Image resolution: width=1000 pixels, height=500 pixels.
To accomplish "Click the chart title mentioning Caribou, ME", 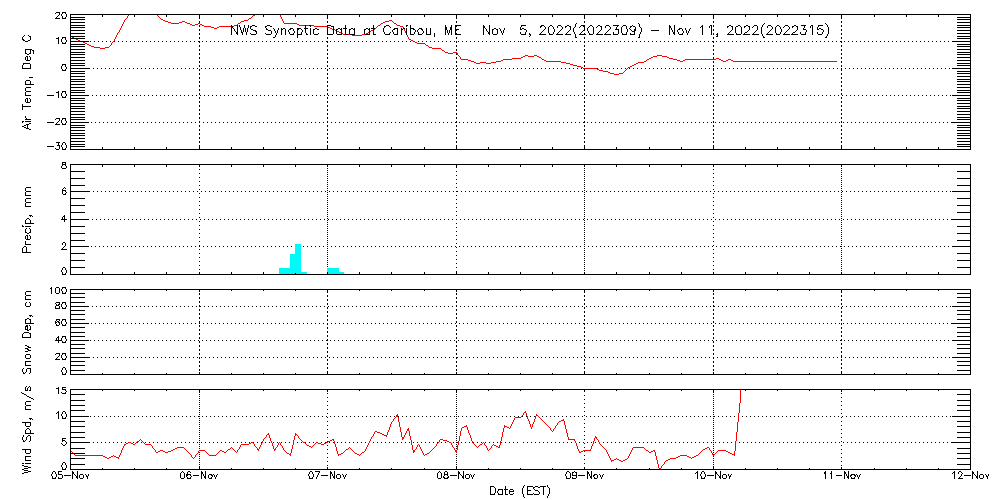I will coord(529,31).
